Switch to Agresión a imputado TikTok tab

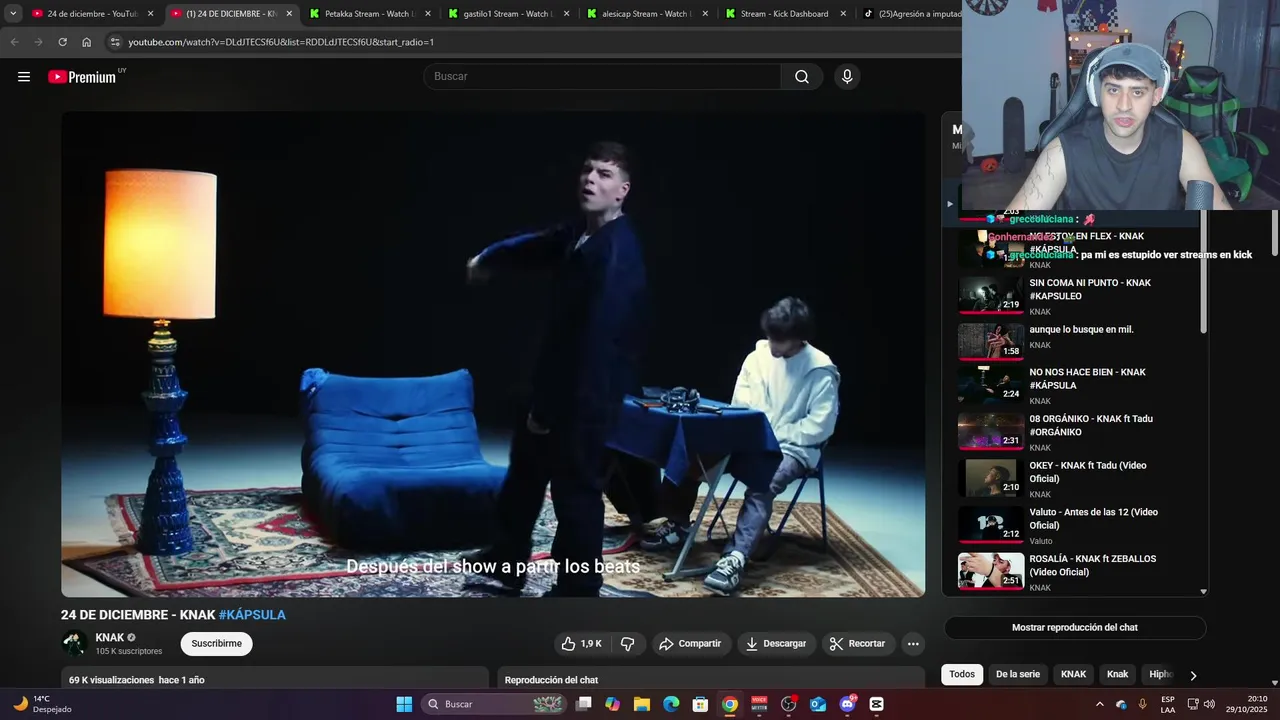910,14
